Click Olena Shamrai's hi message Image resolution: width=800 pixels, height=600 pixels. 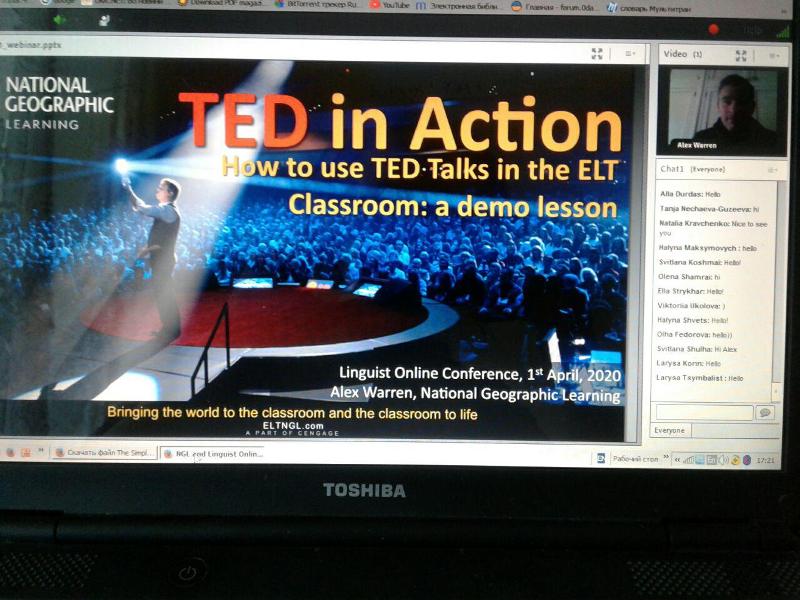(x=689, y=277)
